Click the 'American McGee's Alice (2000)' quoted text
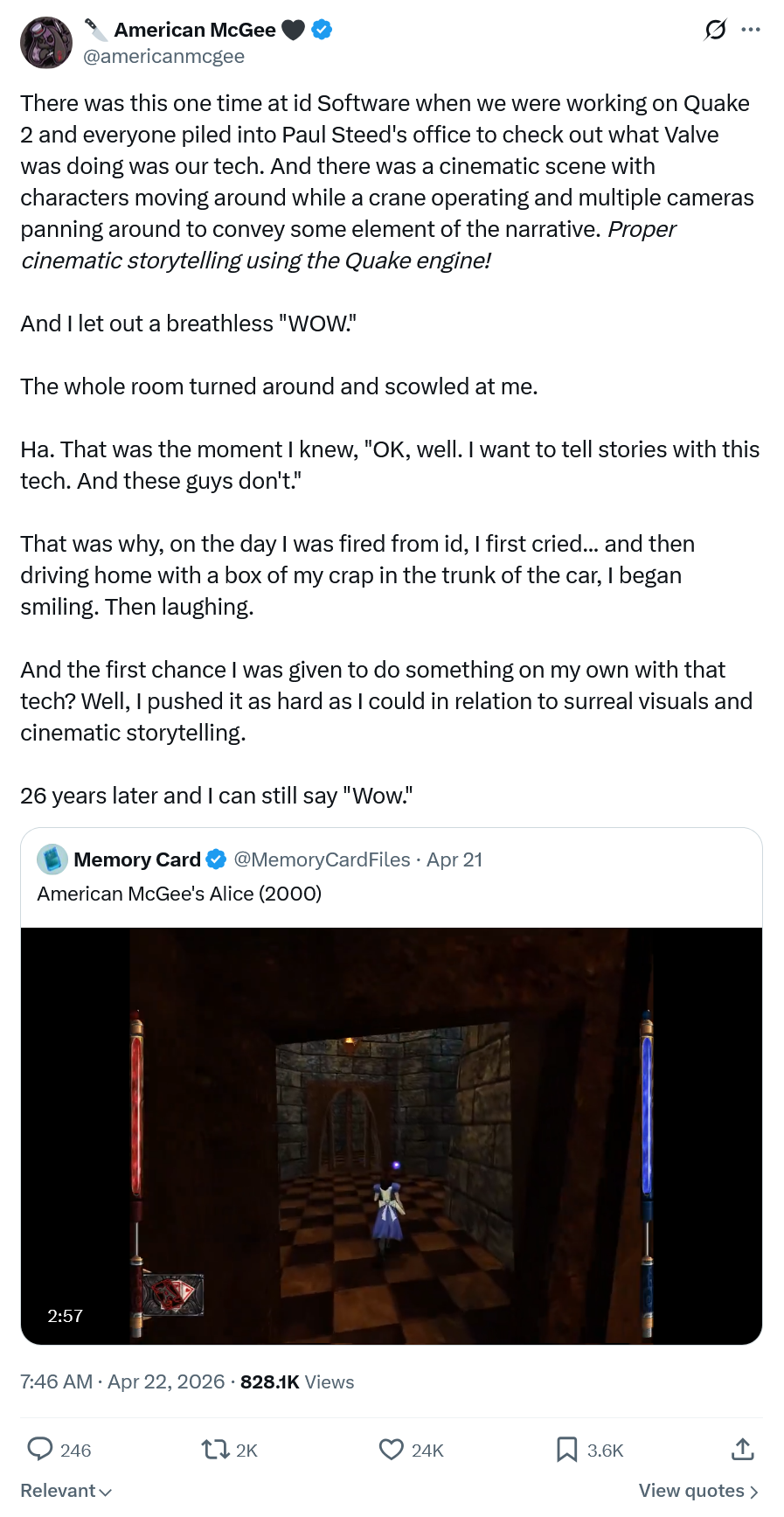Viewport: 784px width, 1517px height. tap(179, 894)
